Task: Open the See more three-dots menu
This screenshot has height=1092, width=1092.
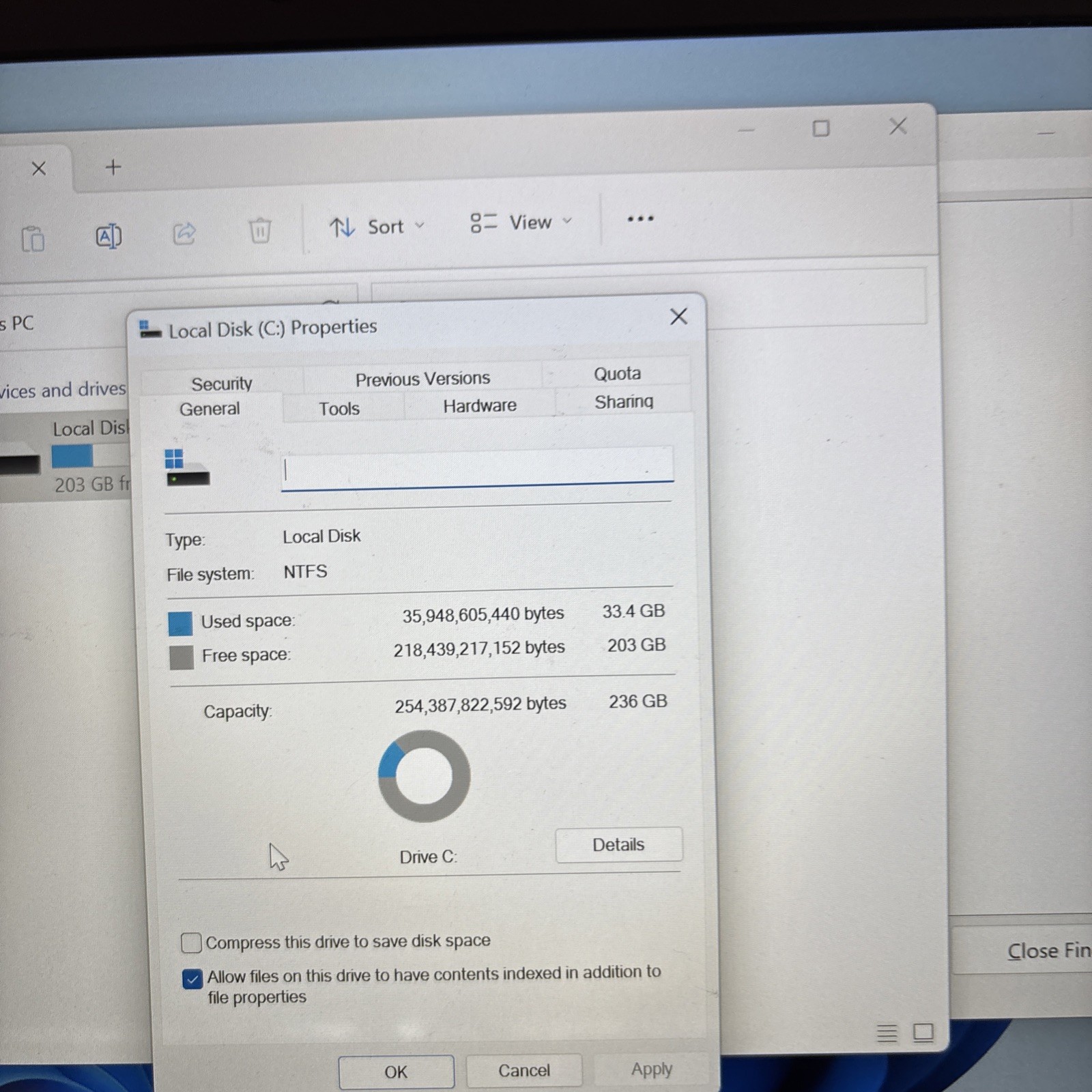Action: [x=640, y=218]
